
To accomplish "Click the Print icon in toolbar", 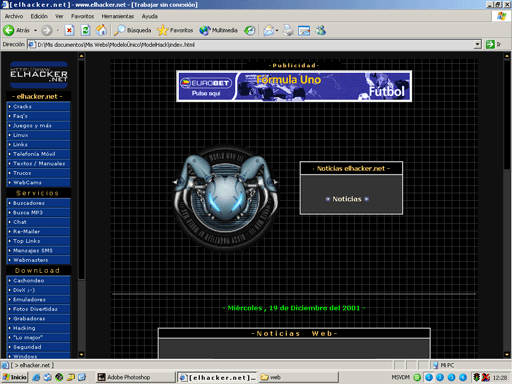I will tap(288, 31).
